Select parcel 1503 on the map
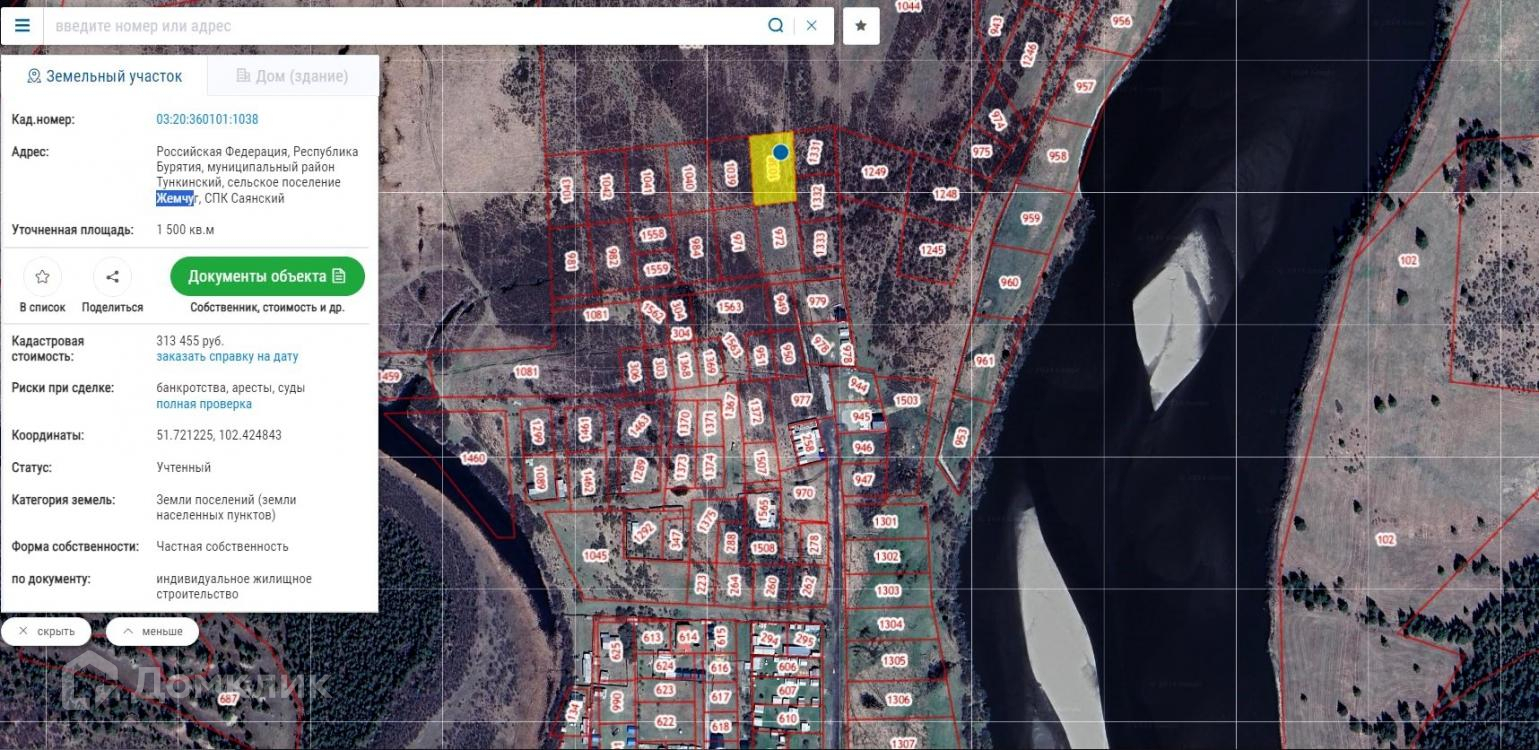This screenshot has height=750, width=1539. coord(906,400)
